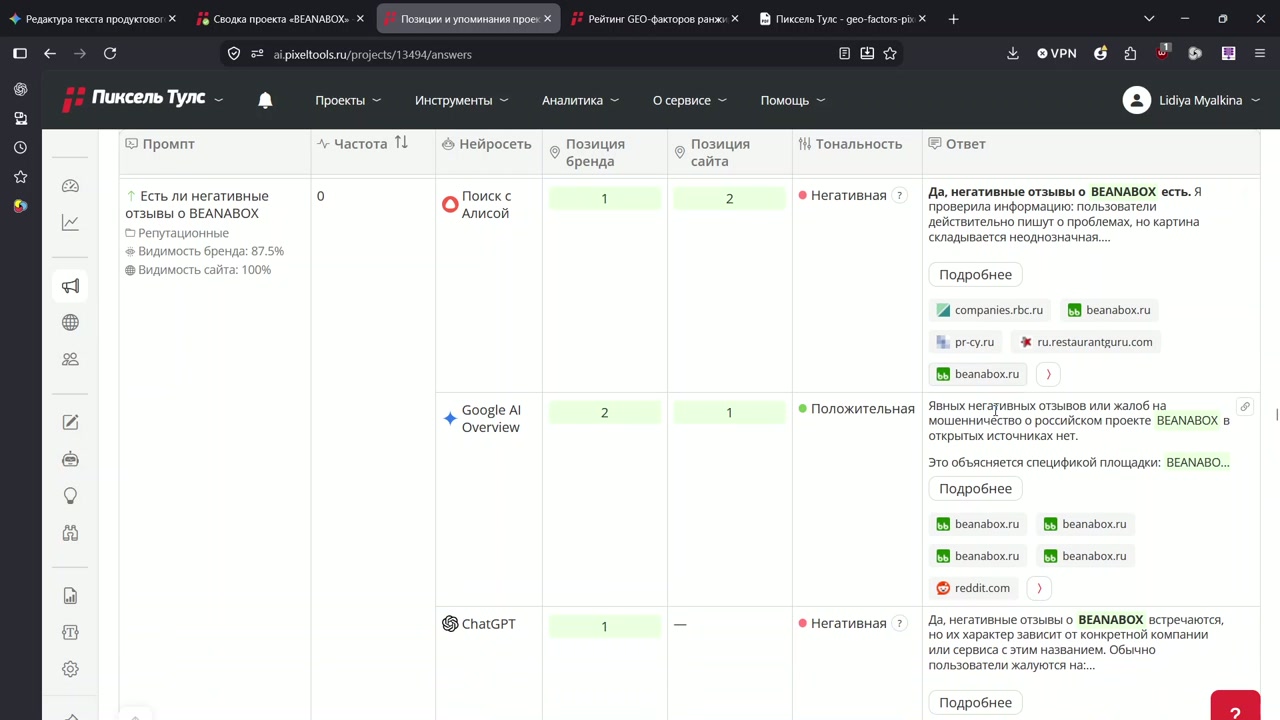The height and width of the screenshot is (720, 1280).
Task: Open the dashboard gauge icon in the sidebar
Action: [x=70, y=186]
